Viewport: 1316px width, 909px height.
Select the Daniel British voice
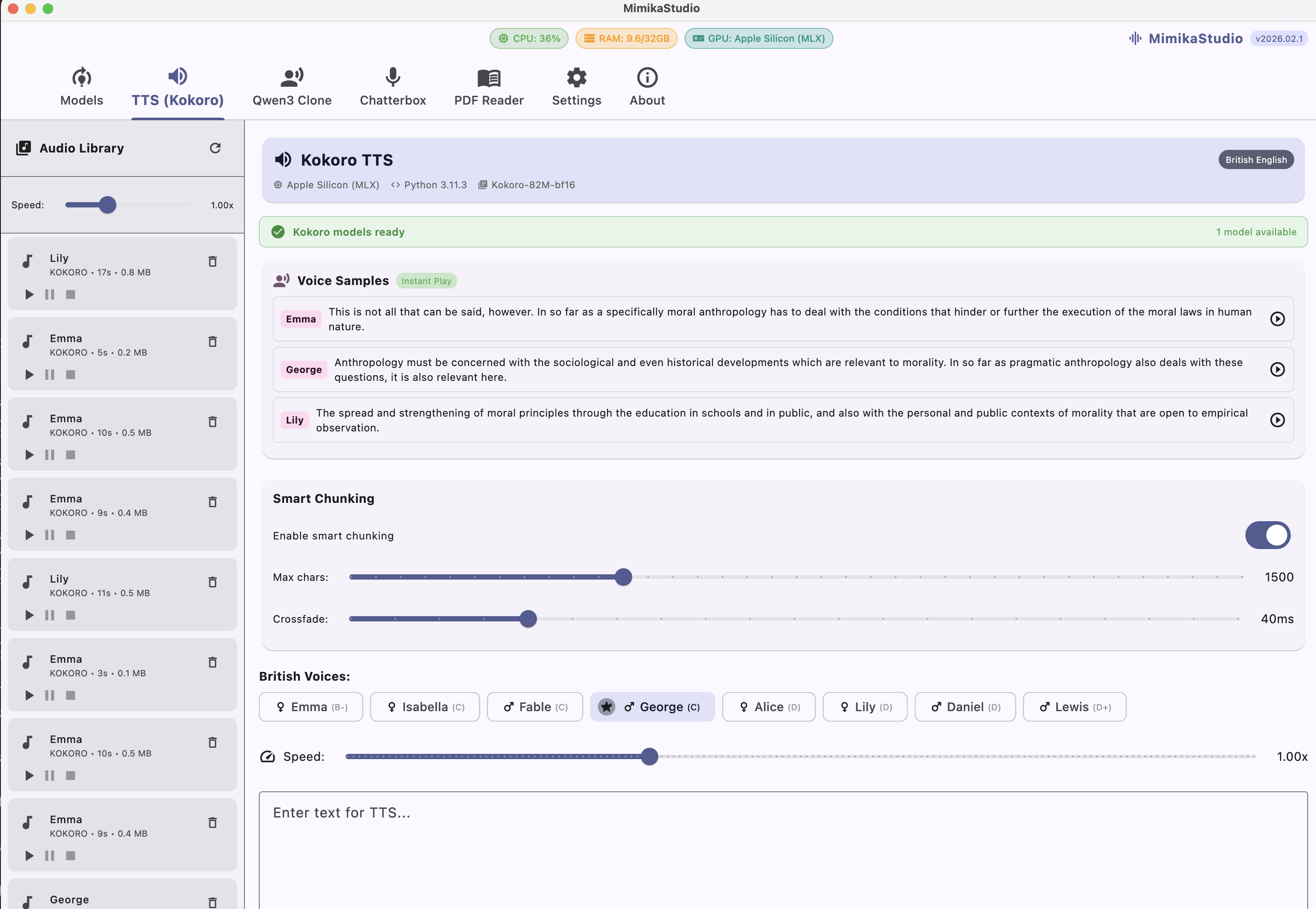click(x=965, y=706)
